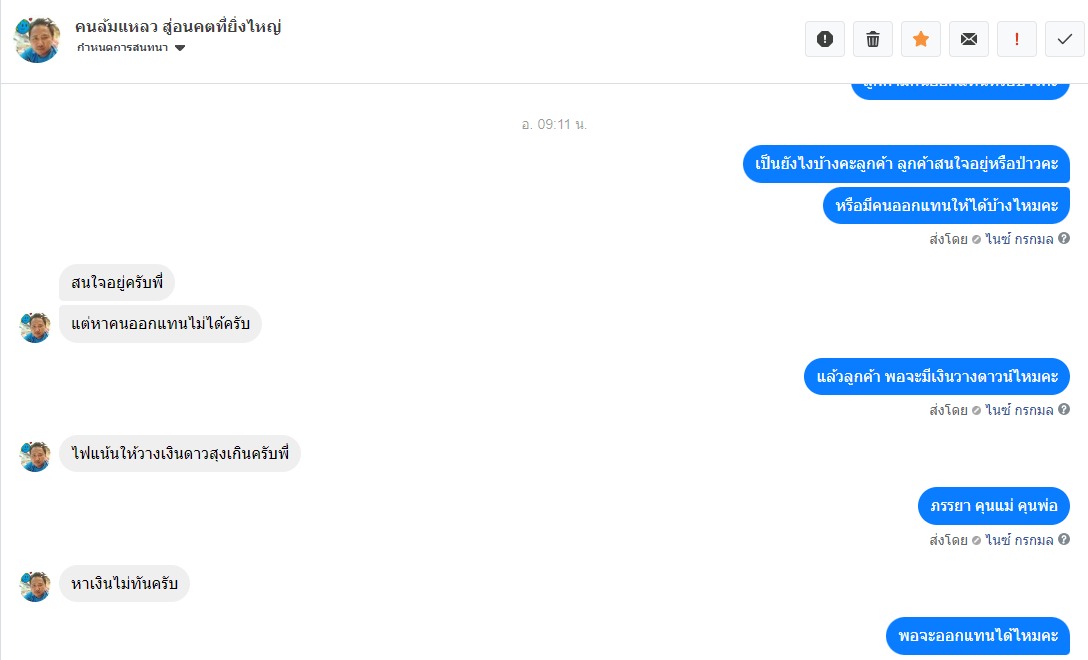Mark conversation done with checkmark icon
Viewport: 1088px width, 660px height.
(1064, 39)
